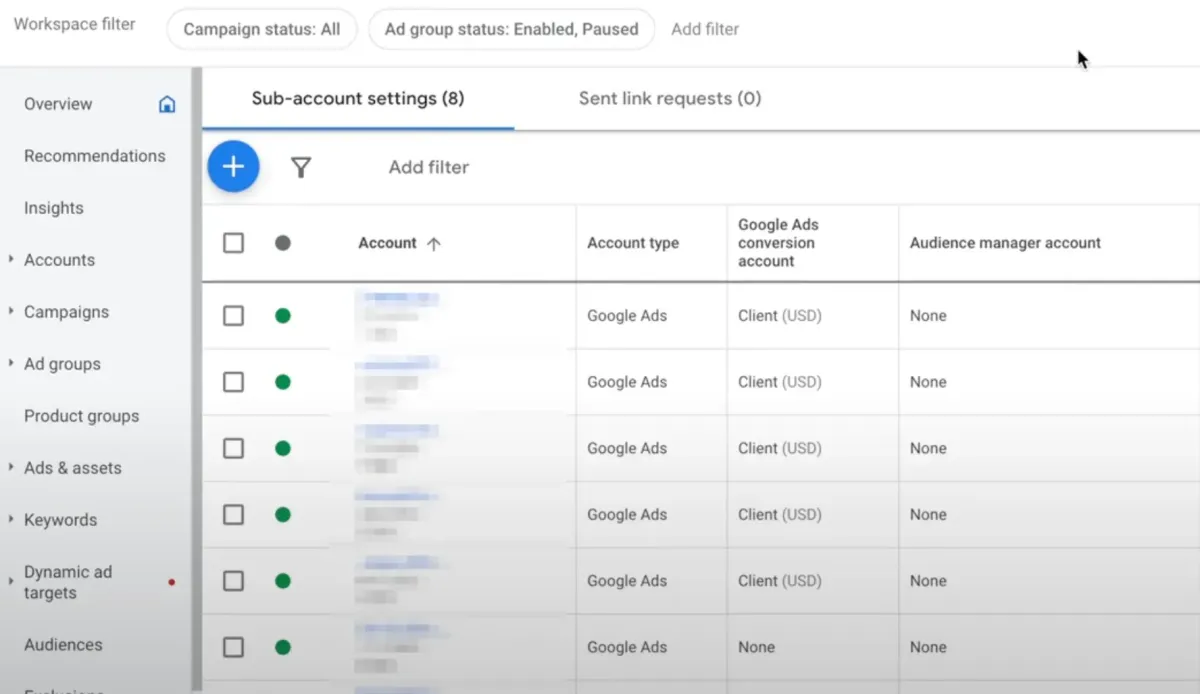Click Ad group status: Enabled, Paused chip

click(511, 29)
